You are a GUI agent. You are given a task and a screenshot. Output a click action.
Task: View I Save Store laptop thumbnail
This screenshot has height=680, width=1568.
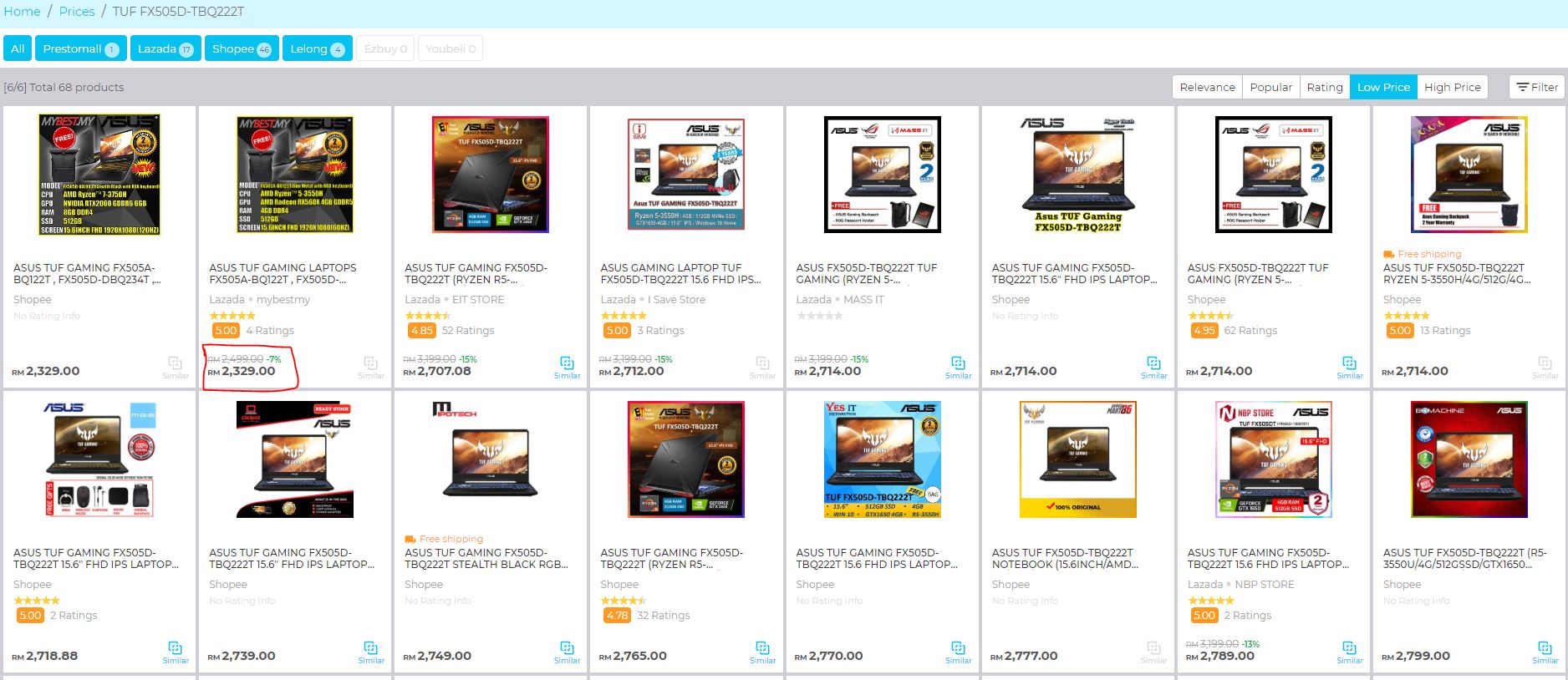coord(686,175)
